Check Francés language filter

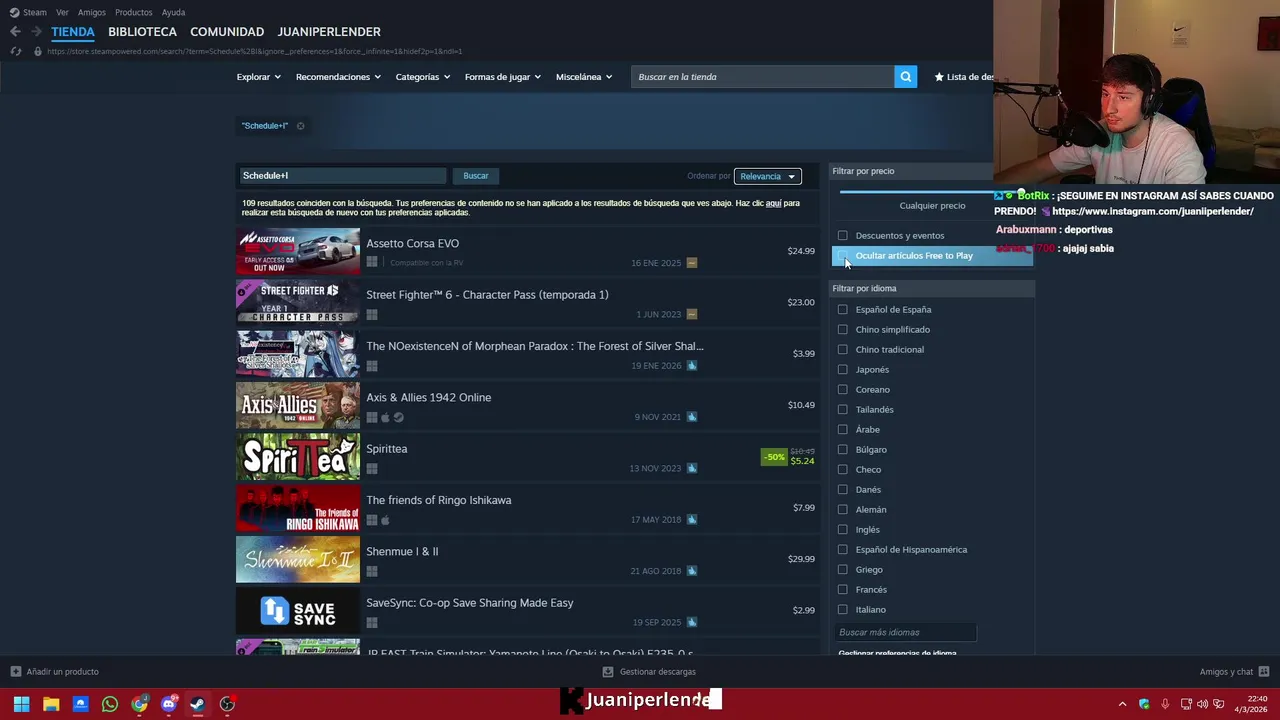pyautogui.click(x=843, y=590)
